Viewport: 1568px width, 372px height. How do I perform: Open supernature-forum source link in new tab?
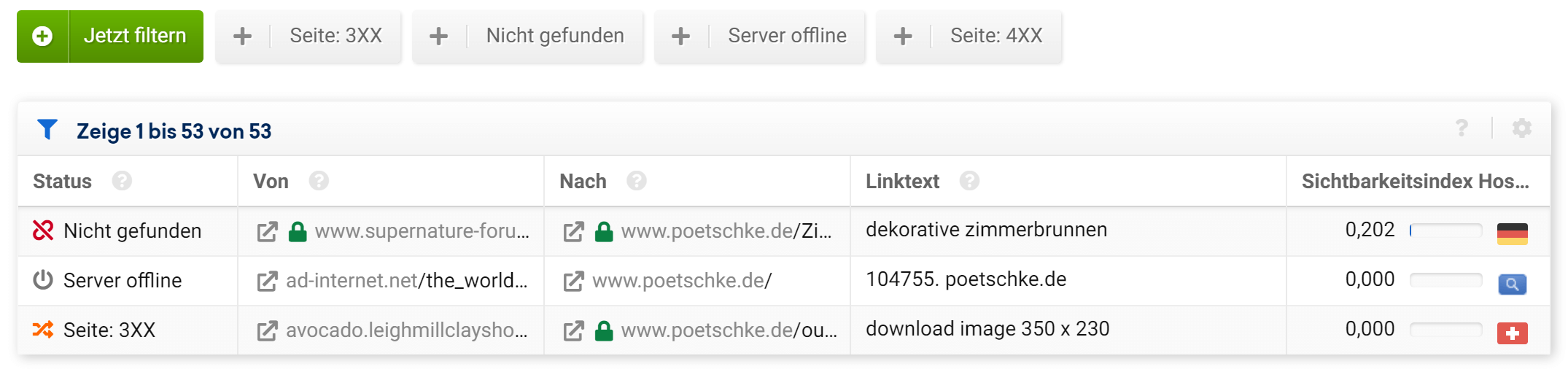click(267, 232)
